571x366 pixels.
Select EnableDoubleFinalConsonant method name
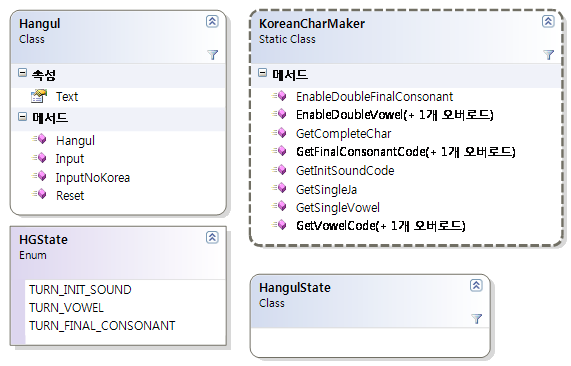point(374,97)
